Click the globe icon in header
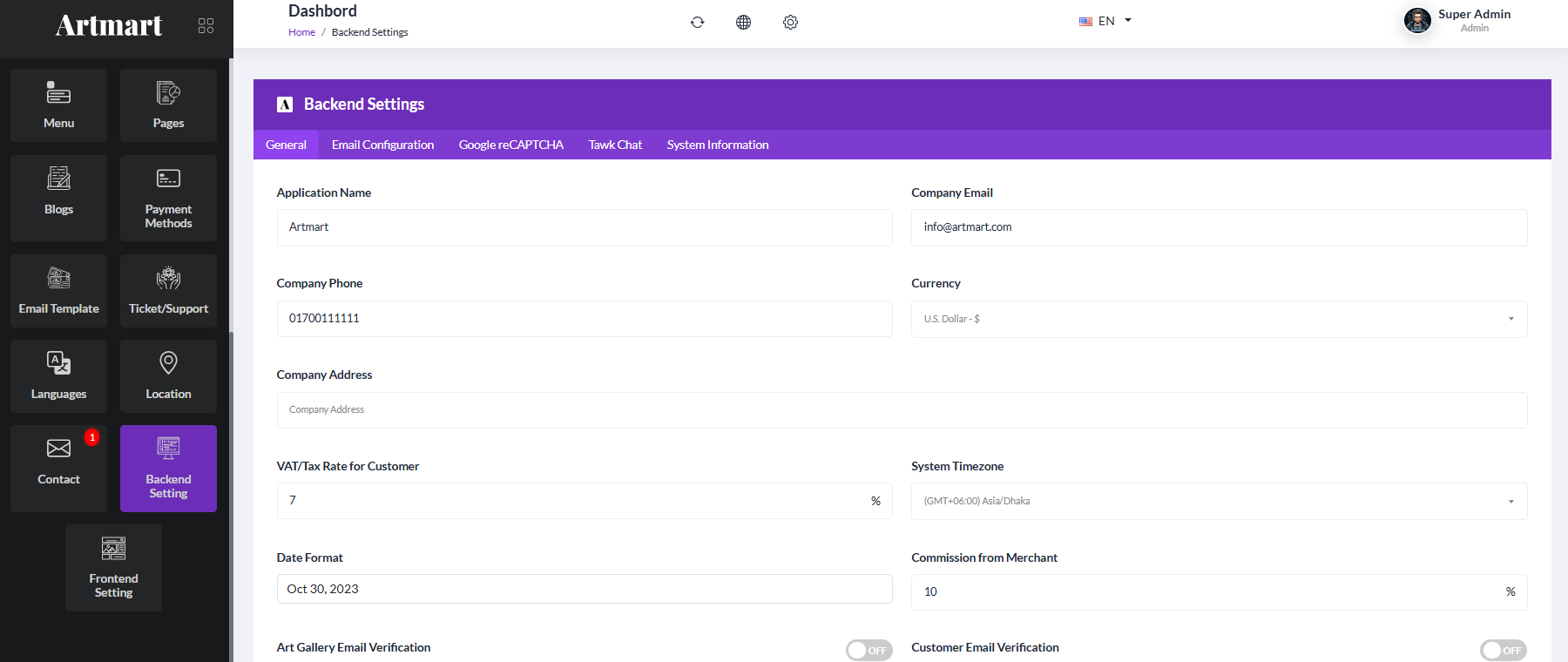The height and width of the screenshot is (662, 1568). (743, 23)
